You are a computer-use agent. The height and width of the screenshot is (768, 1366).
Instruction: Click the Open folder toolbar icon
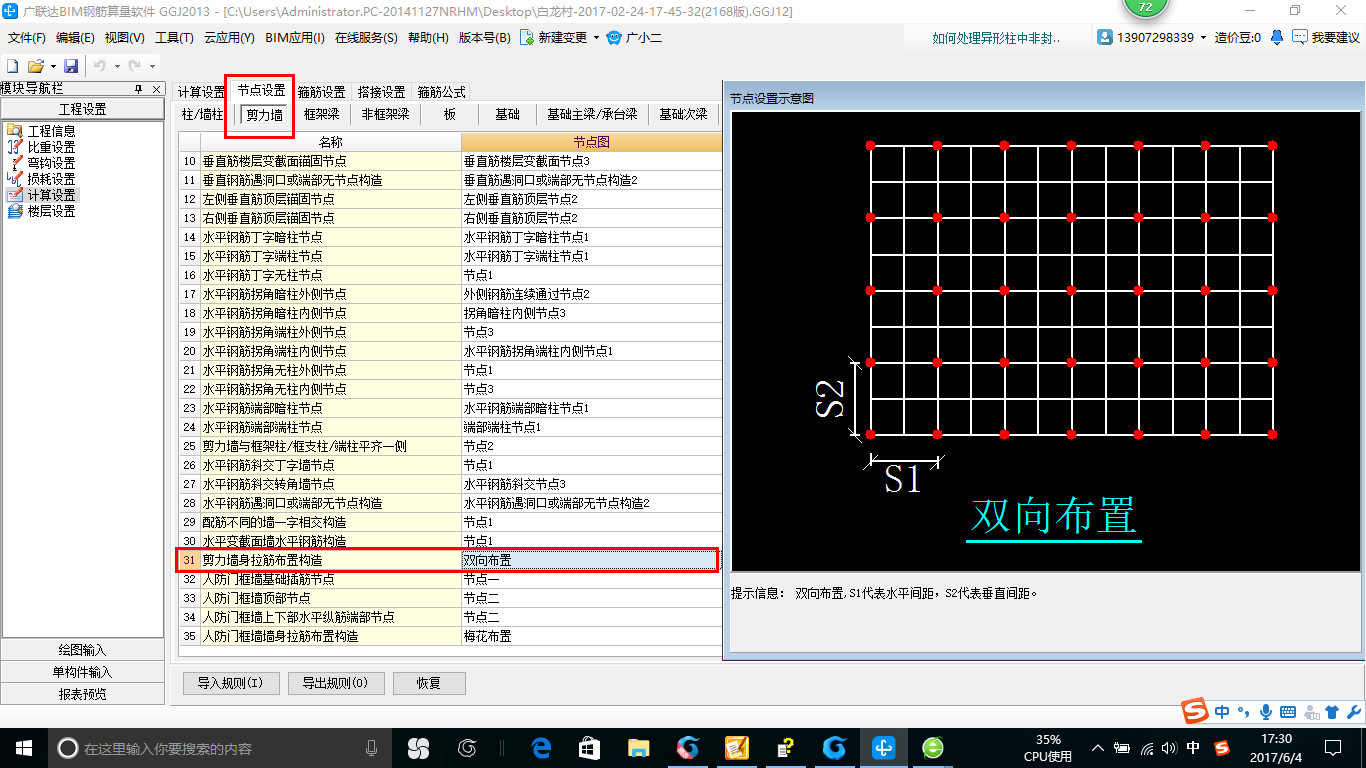click(x=35, y=65)
